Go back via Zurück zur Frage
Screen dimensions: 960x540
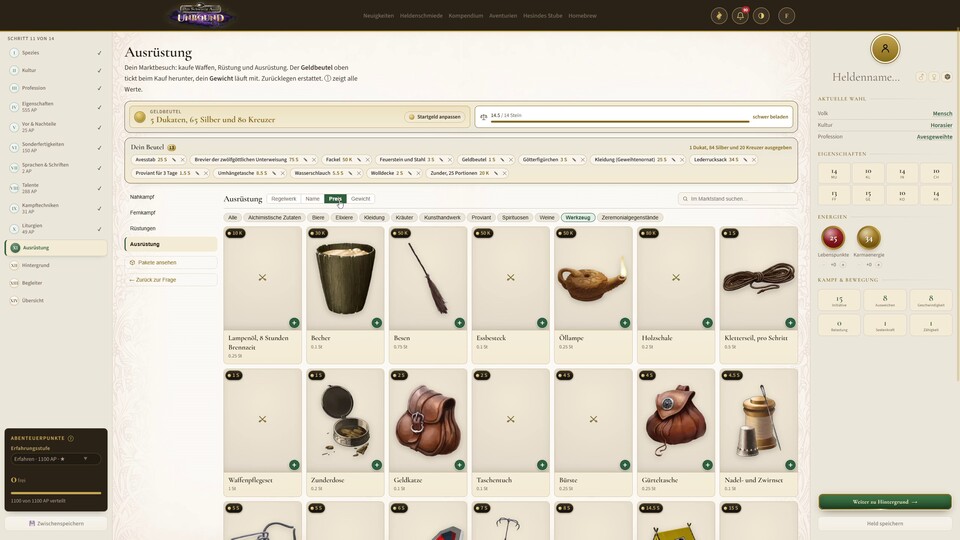pyautogui.click(x=171, y=280)
